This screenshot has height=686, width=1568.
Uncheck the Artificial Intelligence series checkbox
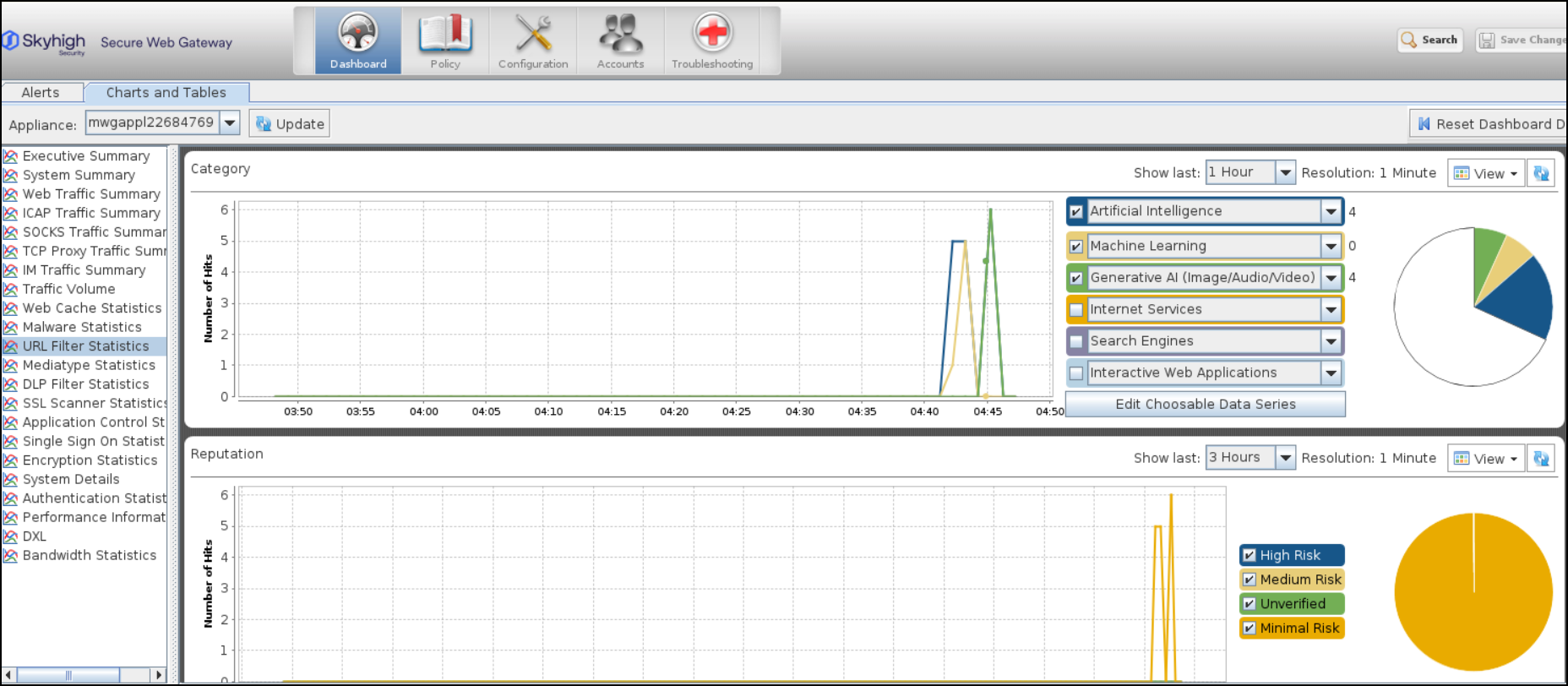click(1076, 212)
